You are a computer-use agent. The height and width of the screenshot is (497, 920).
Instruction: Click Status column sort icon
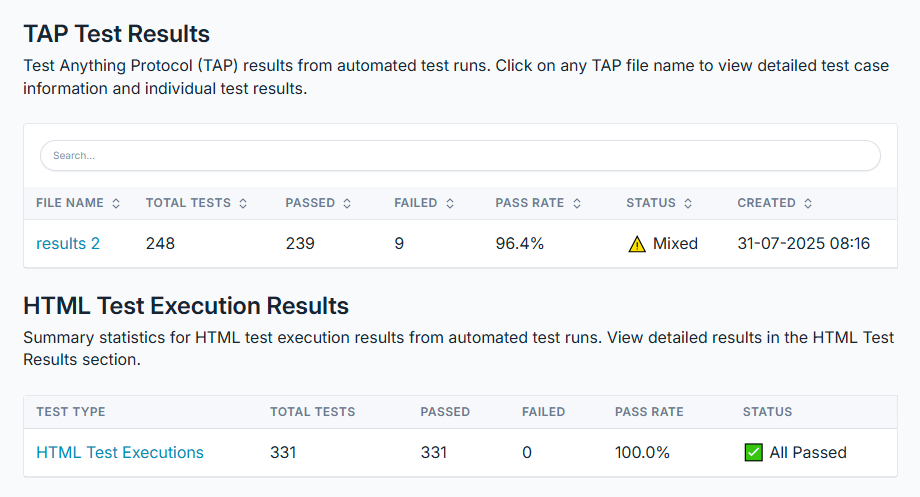pos(688,204)
